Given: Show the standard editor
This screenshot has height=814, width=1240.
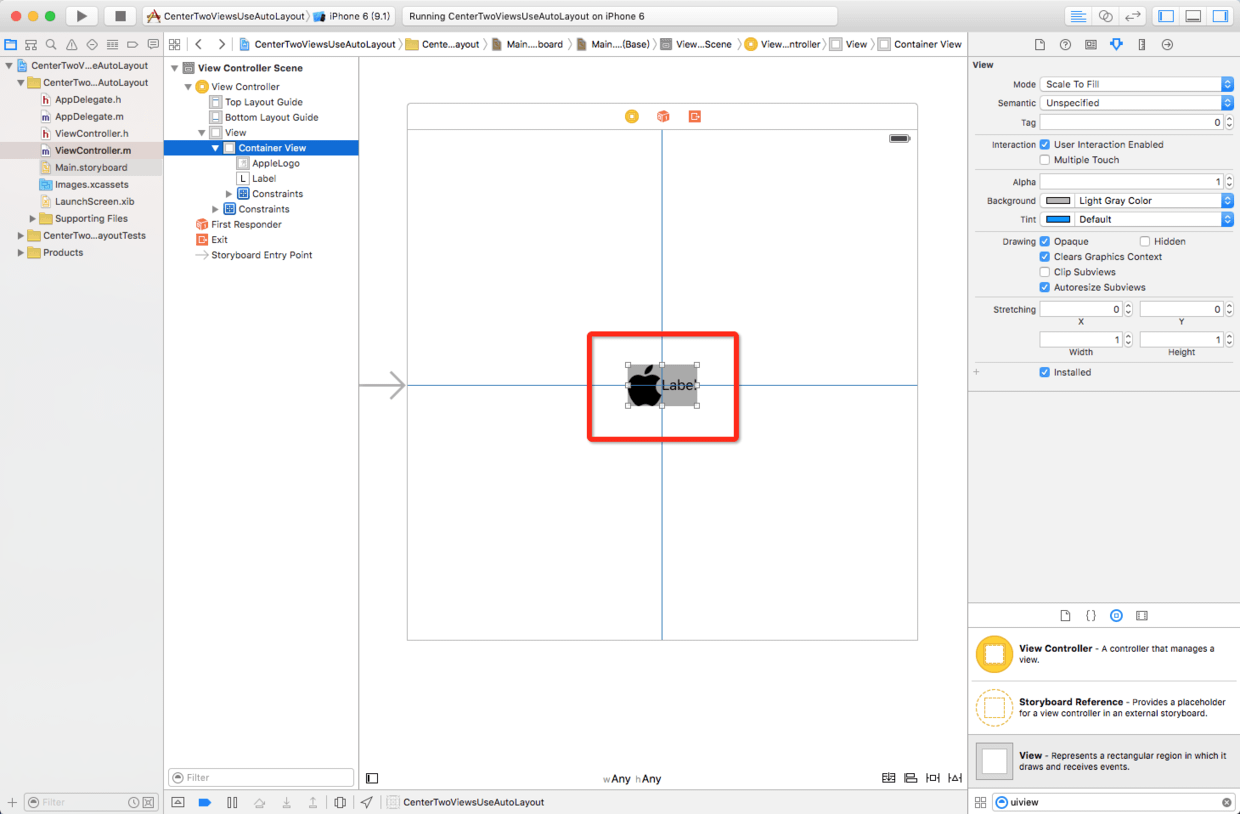Looking at the screenshot, I should (1078, 16).
